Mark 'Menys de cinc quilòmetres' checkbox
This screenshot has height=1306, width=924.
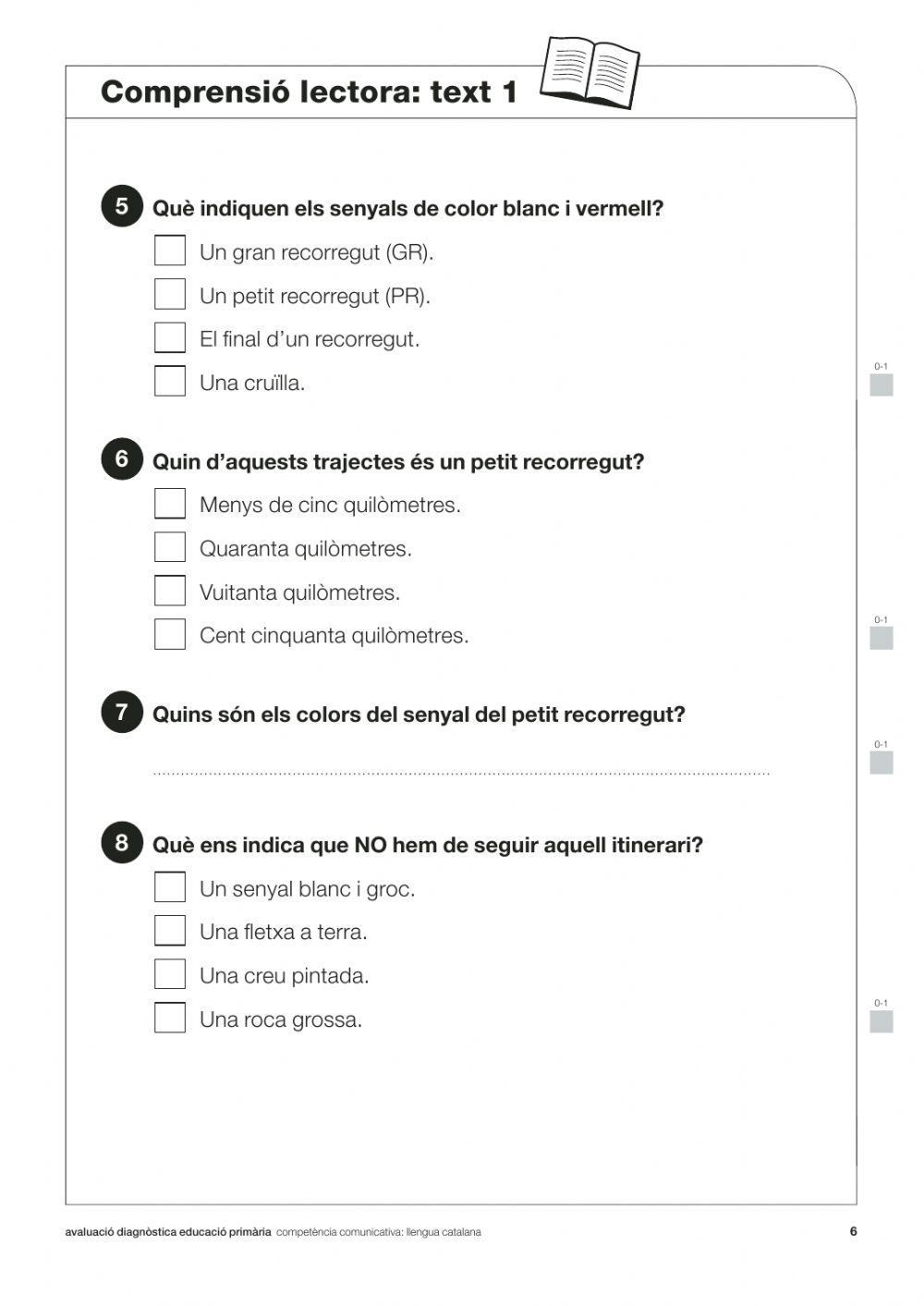tap(170, 503)
